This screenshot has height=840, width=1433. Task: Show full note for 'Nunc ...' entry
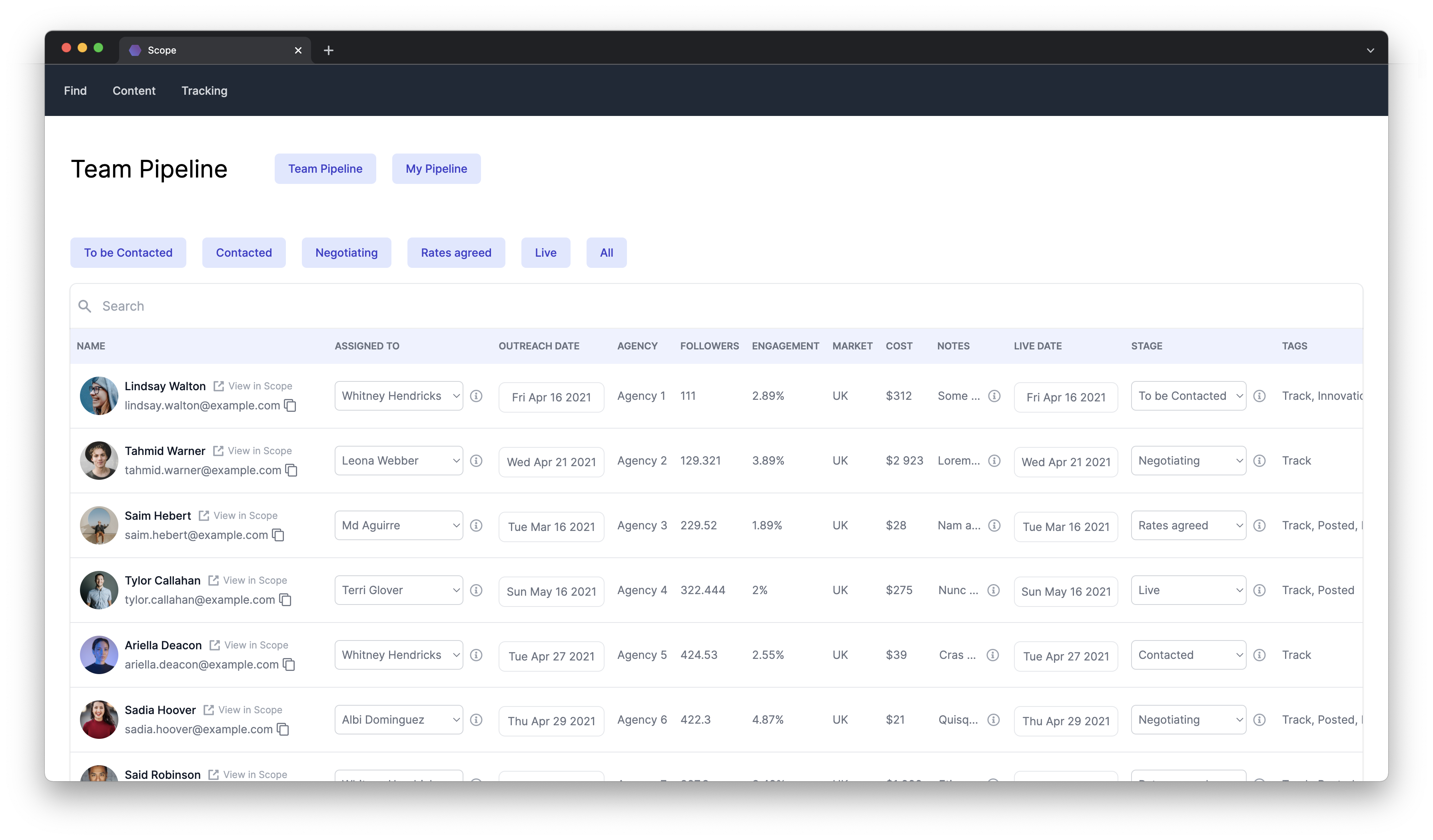[994, 591]
